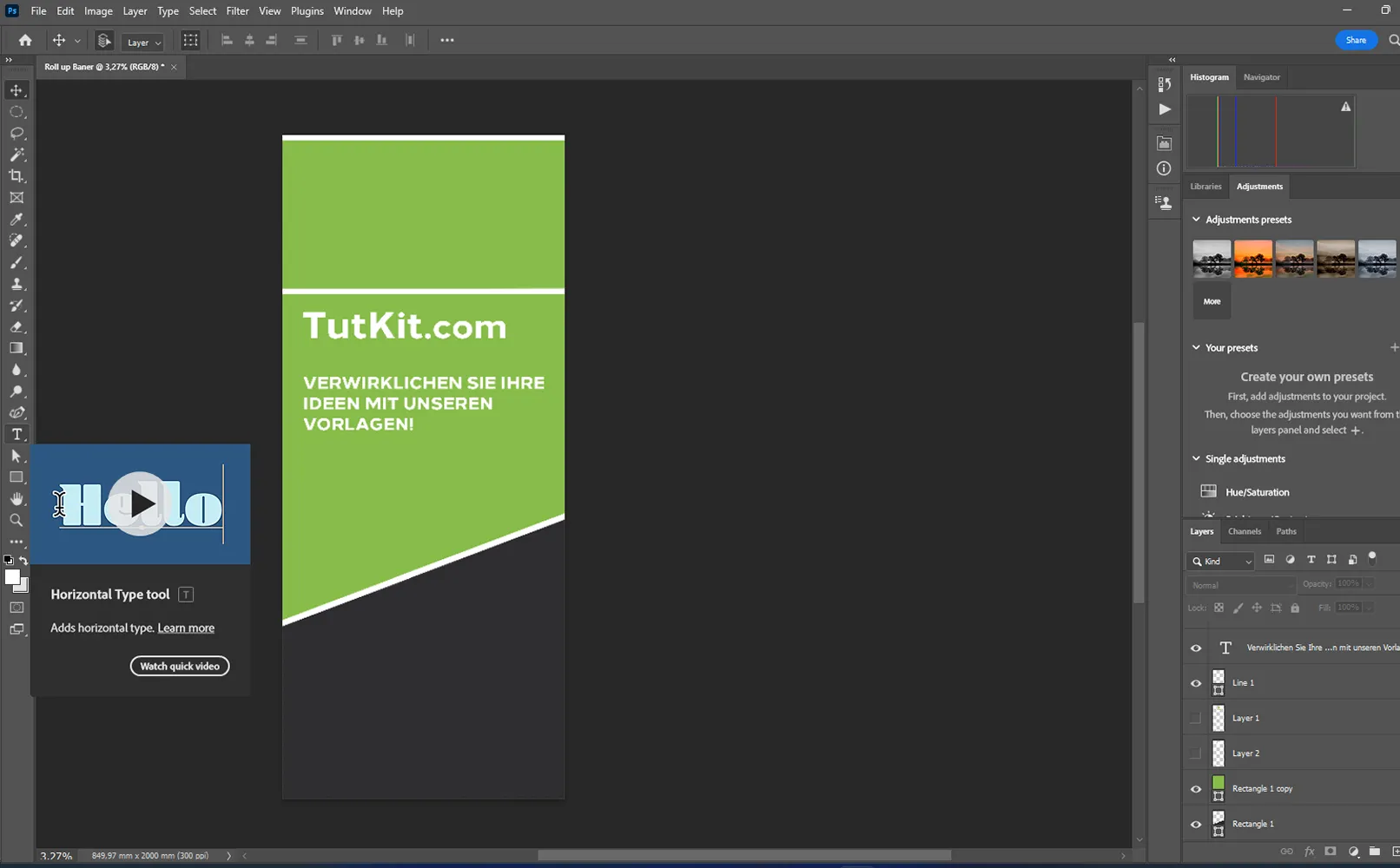Select the Zoom tool
This screenshot has height=868, width=1400.
click(17, 520)
